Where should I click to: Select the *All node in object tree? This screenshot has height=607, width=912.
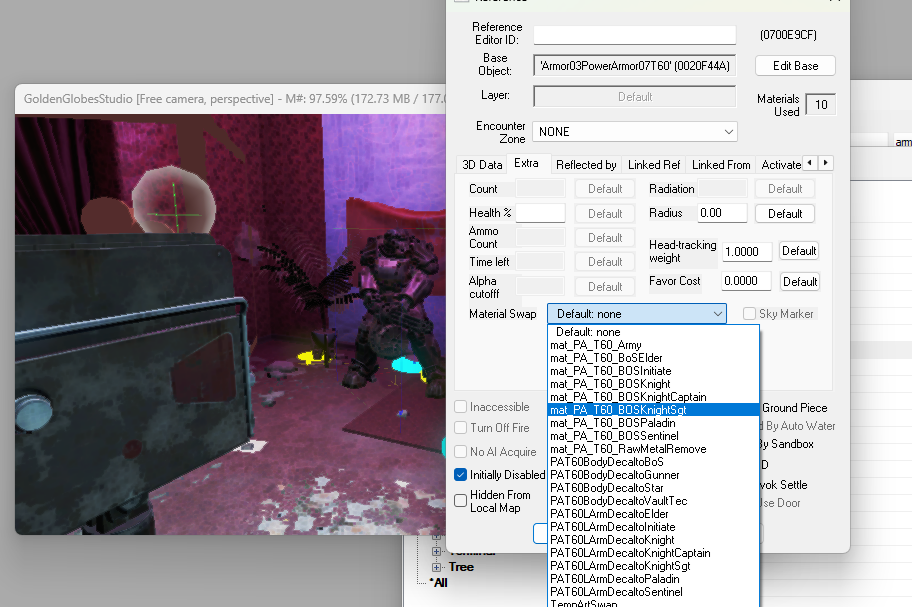tap(439, 583)
